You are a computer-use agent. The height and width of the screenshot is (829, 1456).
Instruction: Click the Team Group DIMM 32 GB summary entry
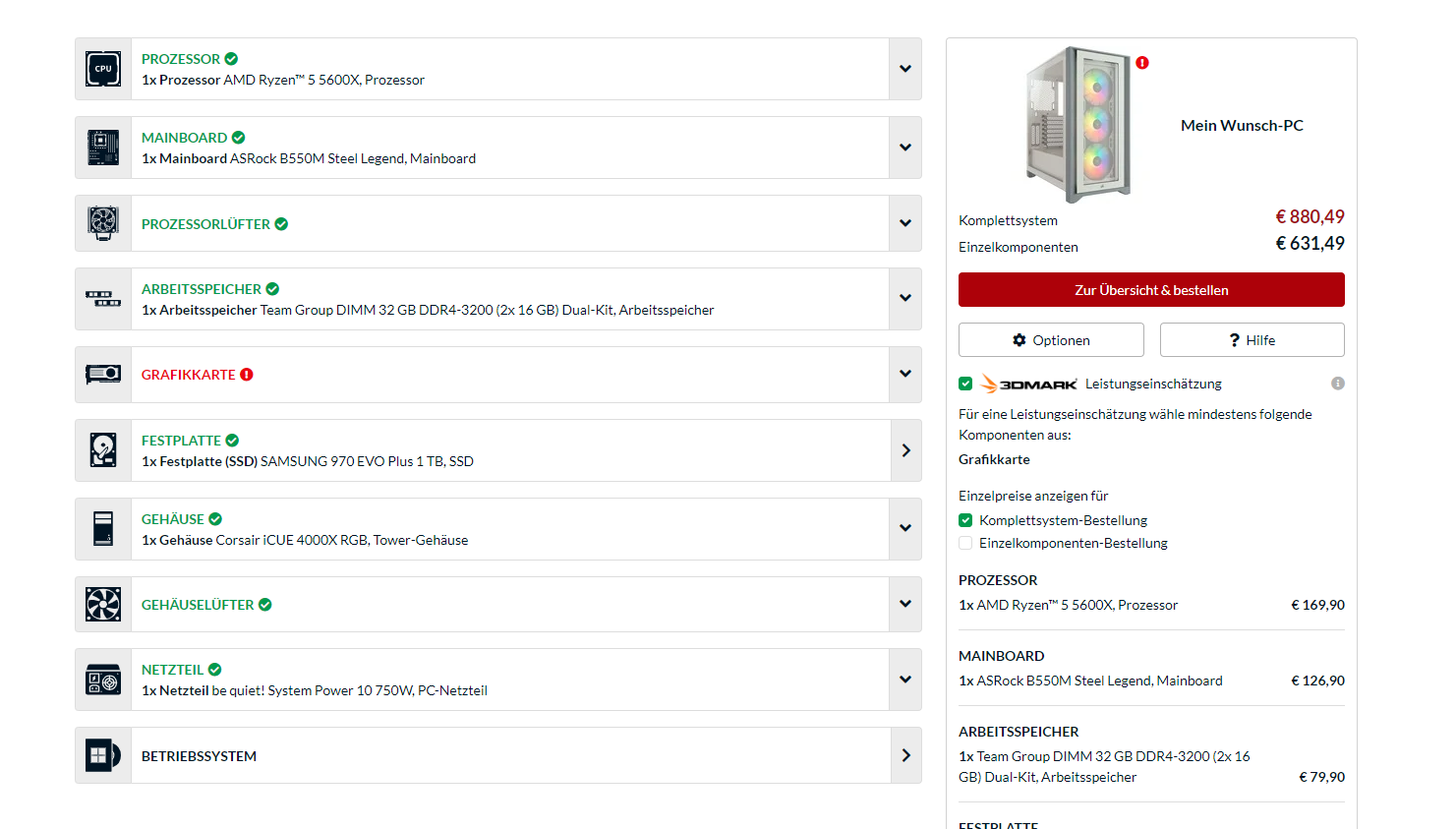pyautogui.click(x=1104, y=766)
